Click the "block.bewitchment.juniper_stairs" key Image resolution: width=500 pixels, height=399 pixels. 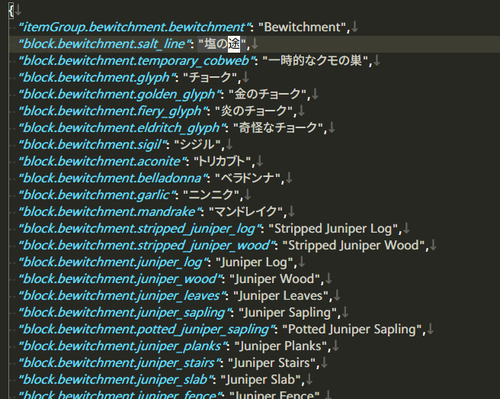120,363
